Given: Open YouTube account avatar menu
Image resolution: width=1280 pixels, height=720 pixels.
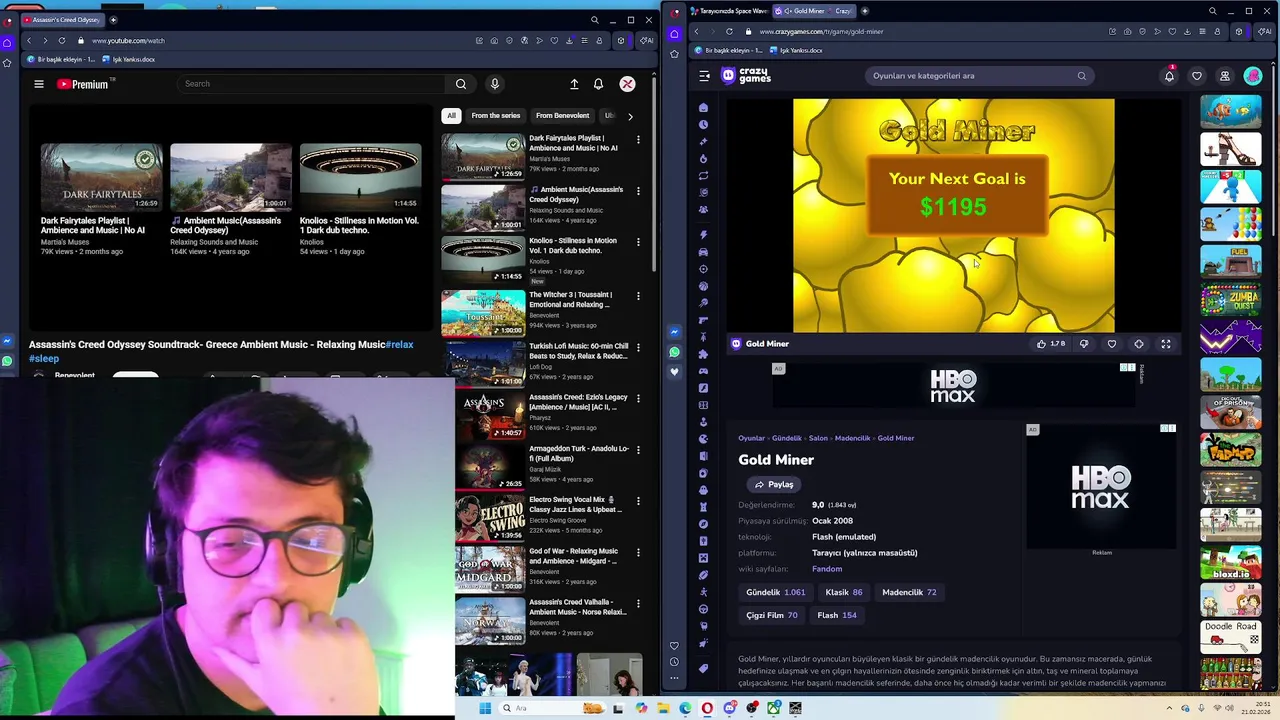Looking at the screenshot, I should [627, 84].
